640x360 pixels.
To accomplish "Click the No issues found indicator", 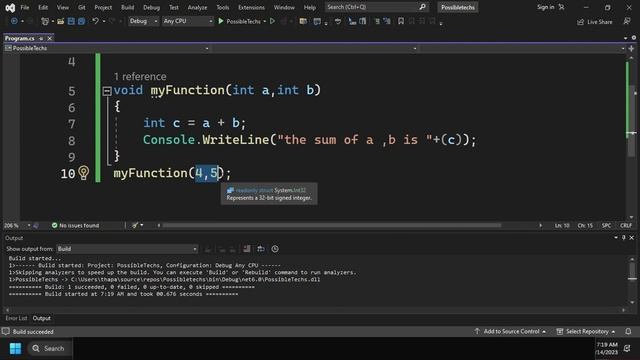I will (x=76, y=225).
